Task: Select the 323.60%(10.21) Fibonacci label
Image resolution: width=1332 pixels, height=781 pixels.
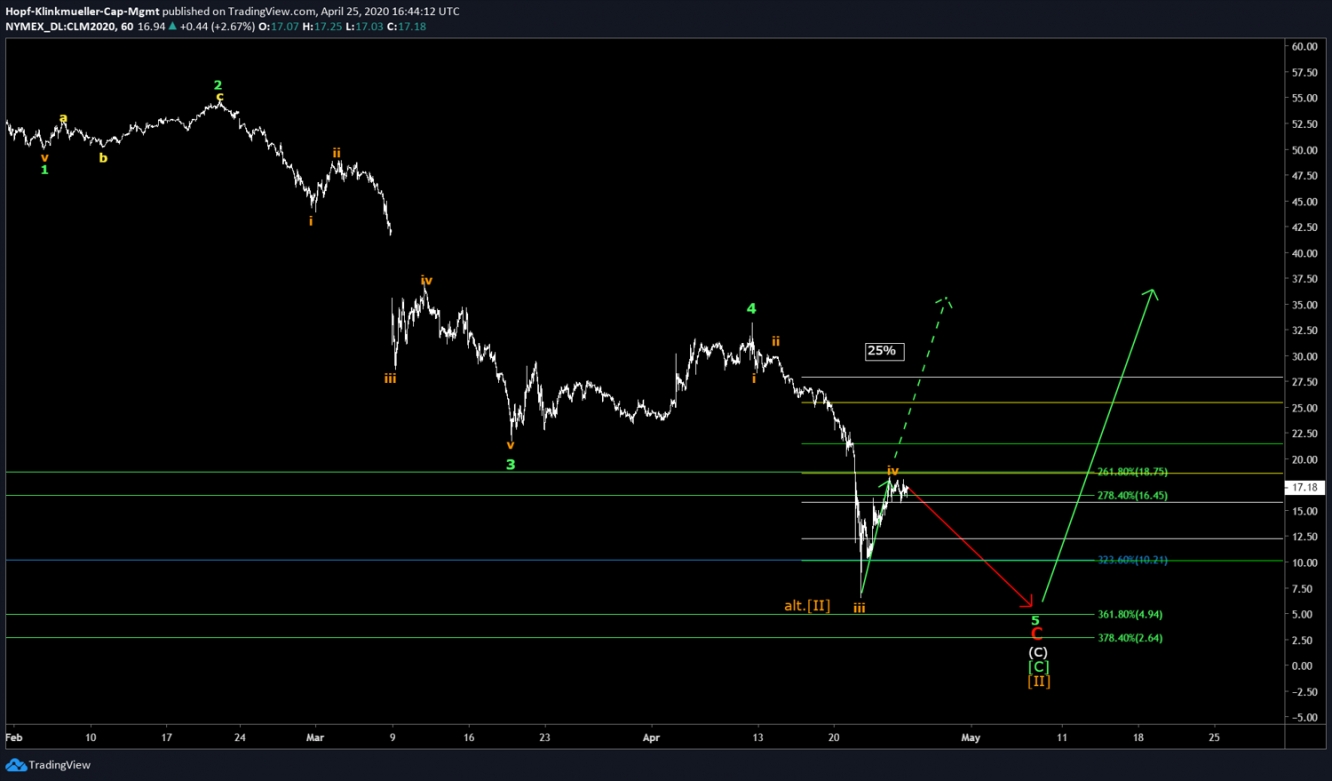Action: tap(1132, 560)
